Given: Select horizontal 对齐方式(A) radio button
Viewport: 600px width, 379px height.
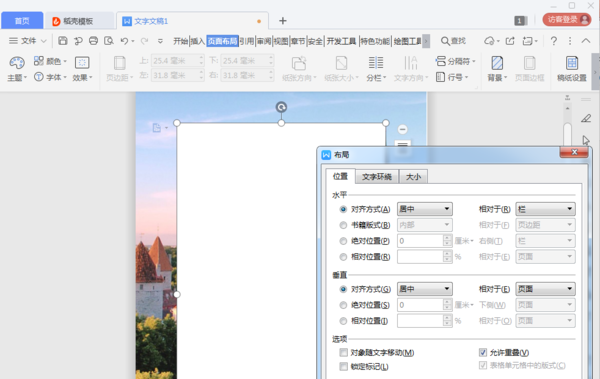Looking at the screenshot, I should tap(343, 209).
